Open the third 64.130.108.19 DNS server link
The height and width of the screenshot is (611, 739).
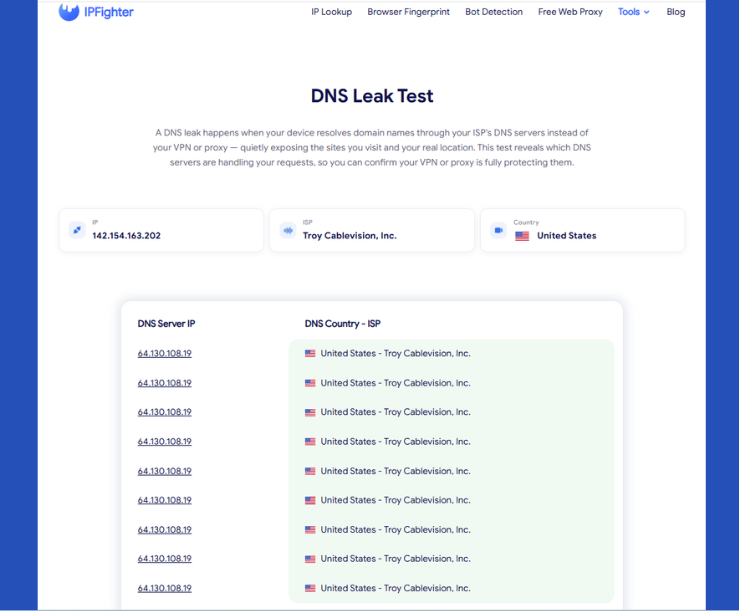pos(164,412)
